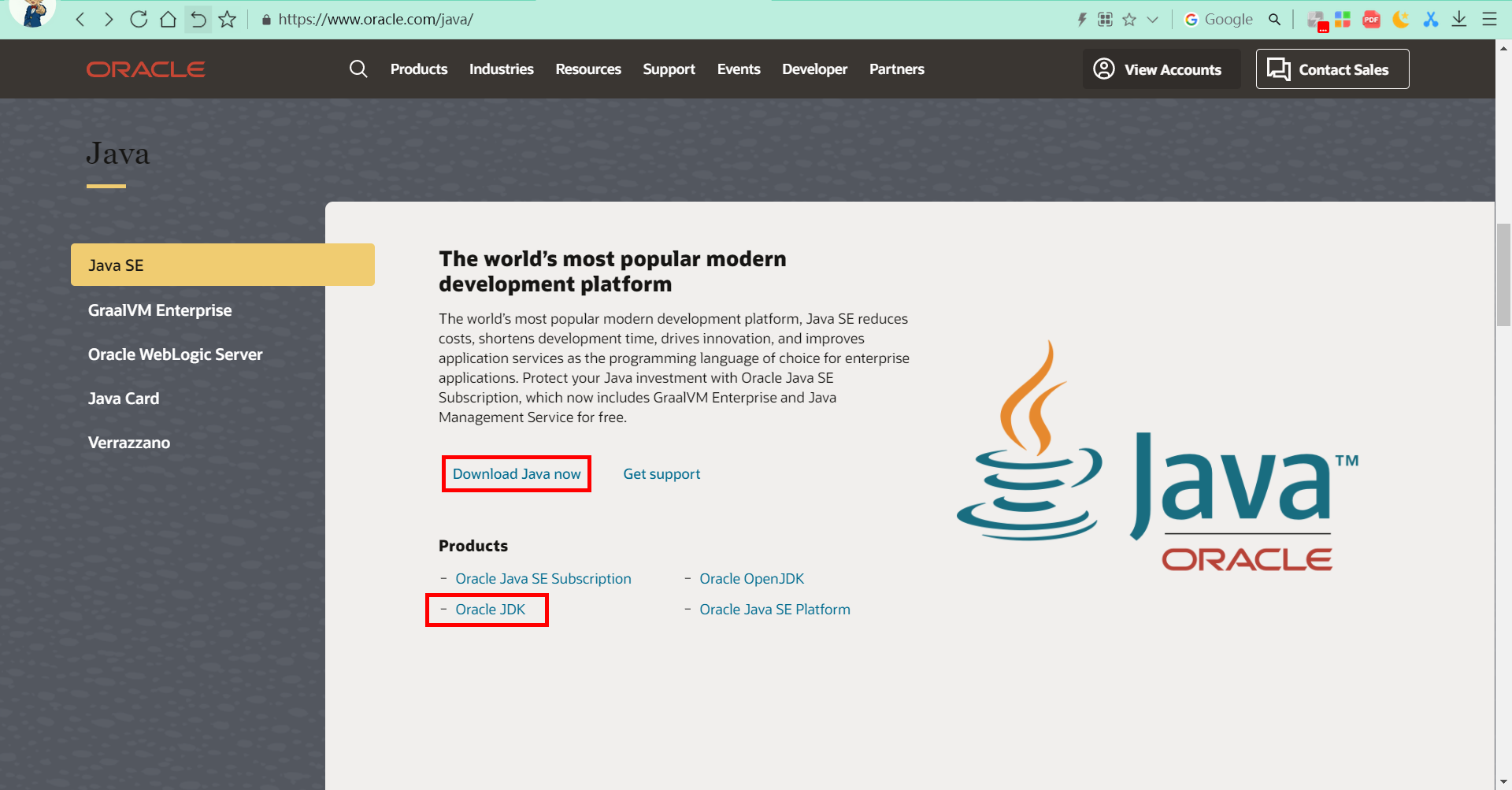The width and height of the screenshot is (1512, 790).
Task: Open the Oracle JDK link
Action: pos(491,610)
